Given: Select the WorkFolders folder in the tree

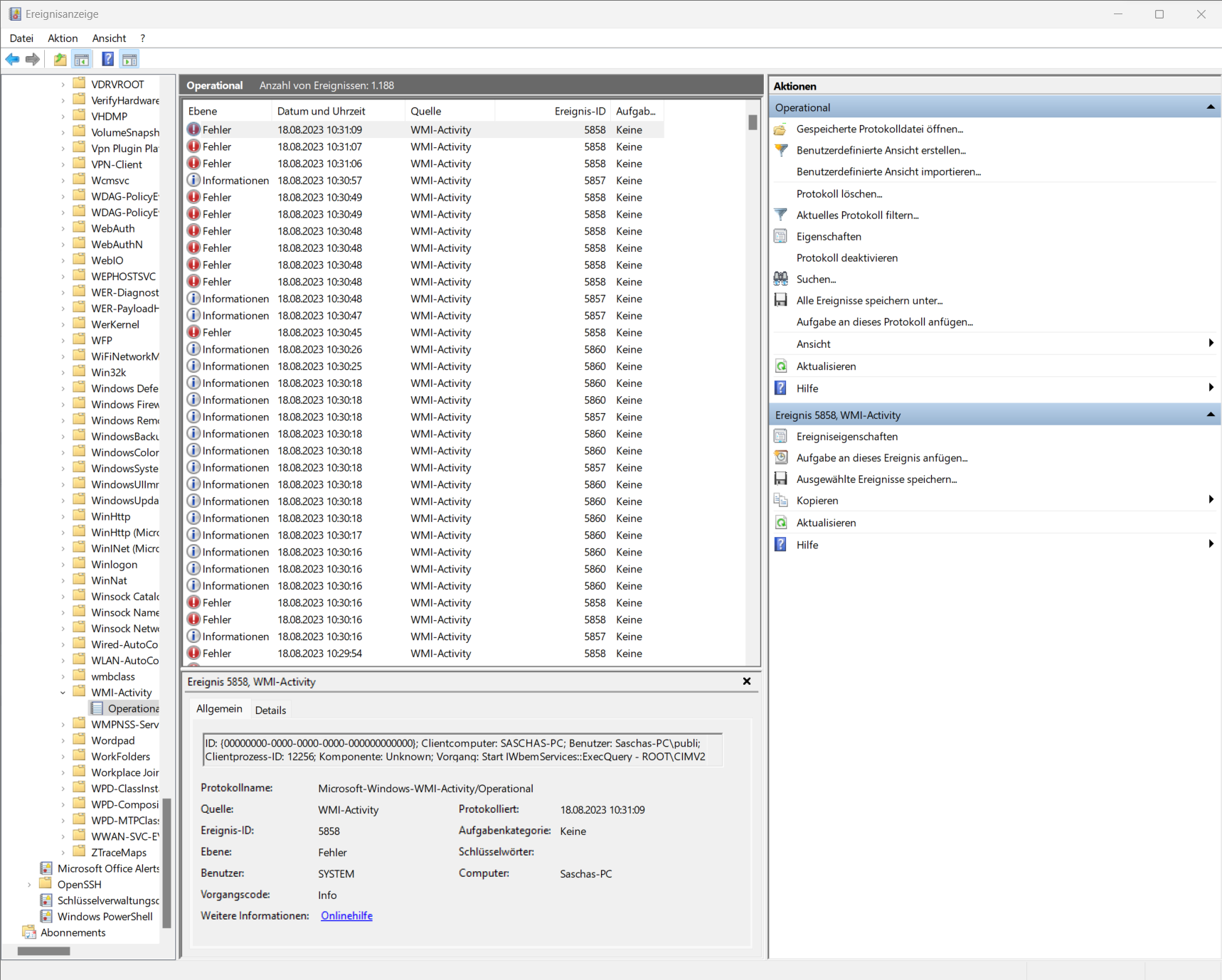Looking at the screenshot, I should [121, 757].
